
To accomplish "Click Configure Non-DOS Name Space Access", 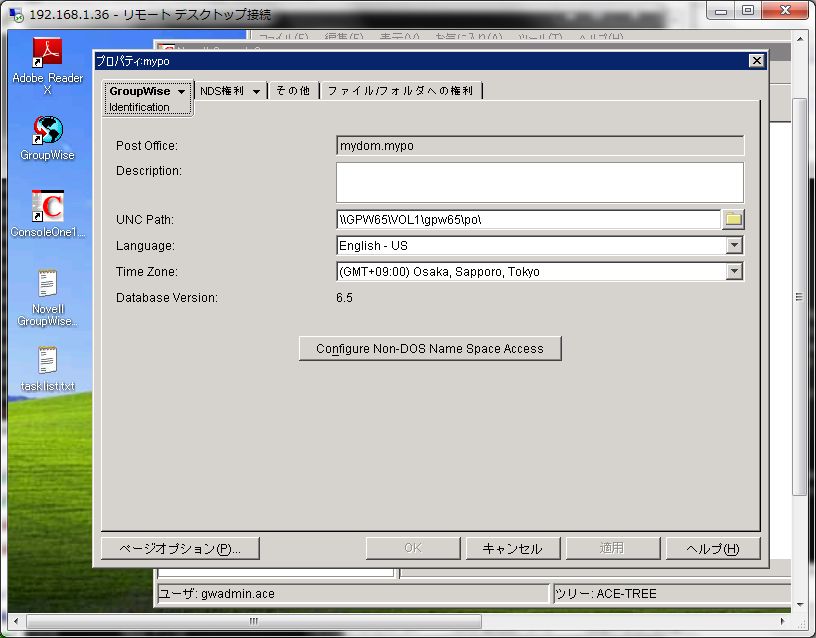I will (430, 348).
